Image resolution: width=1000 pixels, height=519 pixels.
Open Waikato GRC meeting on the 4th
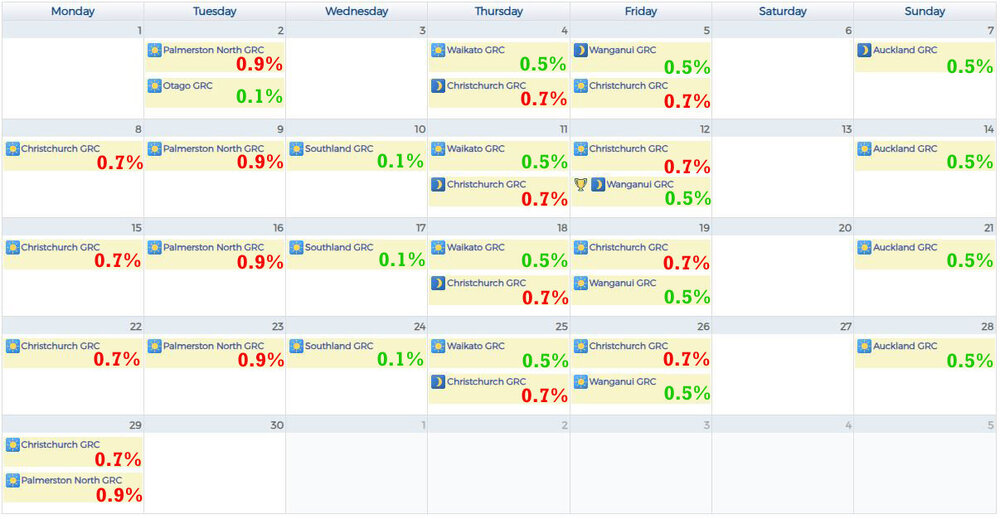pyautogui.click(x=476, y=50)
